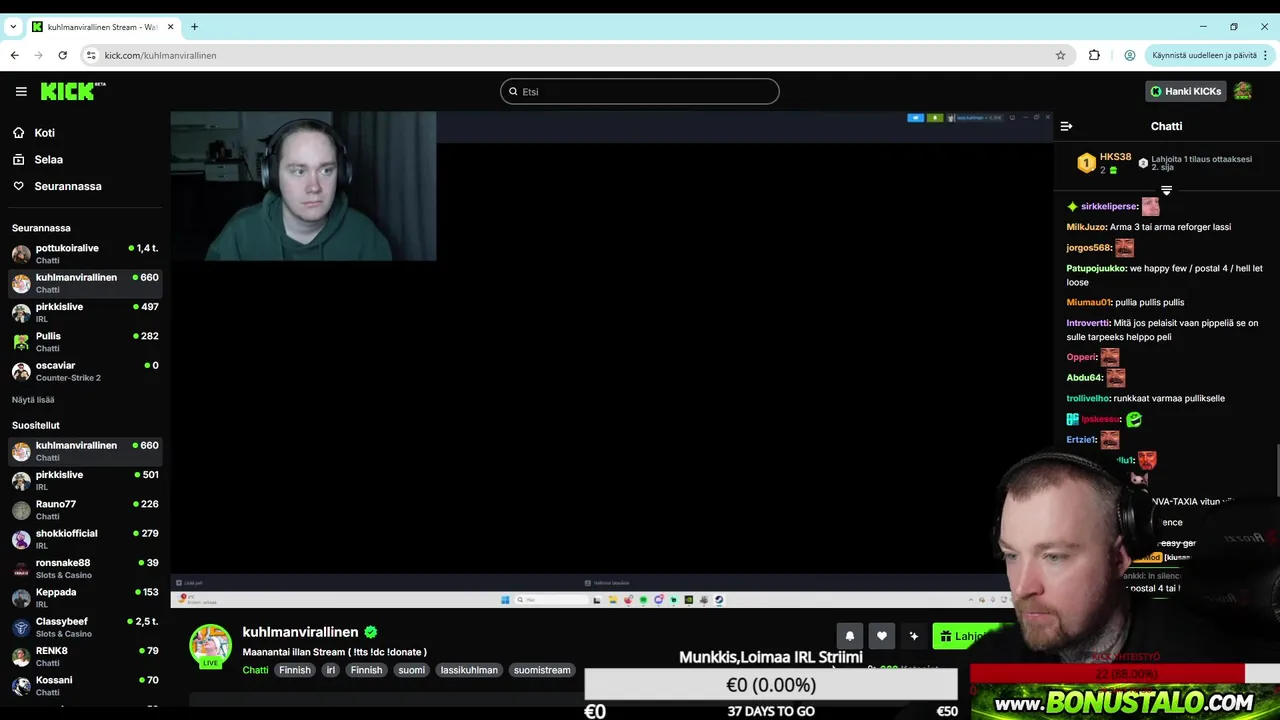
Task: Click Näytä lisää to show more
Action: [33, 400]
